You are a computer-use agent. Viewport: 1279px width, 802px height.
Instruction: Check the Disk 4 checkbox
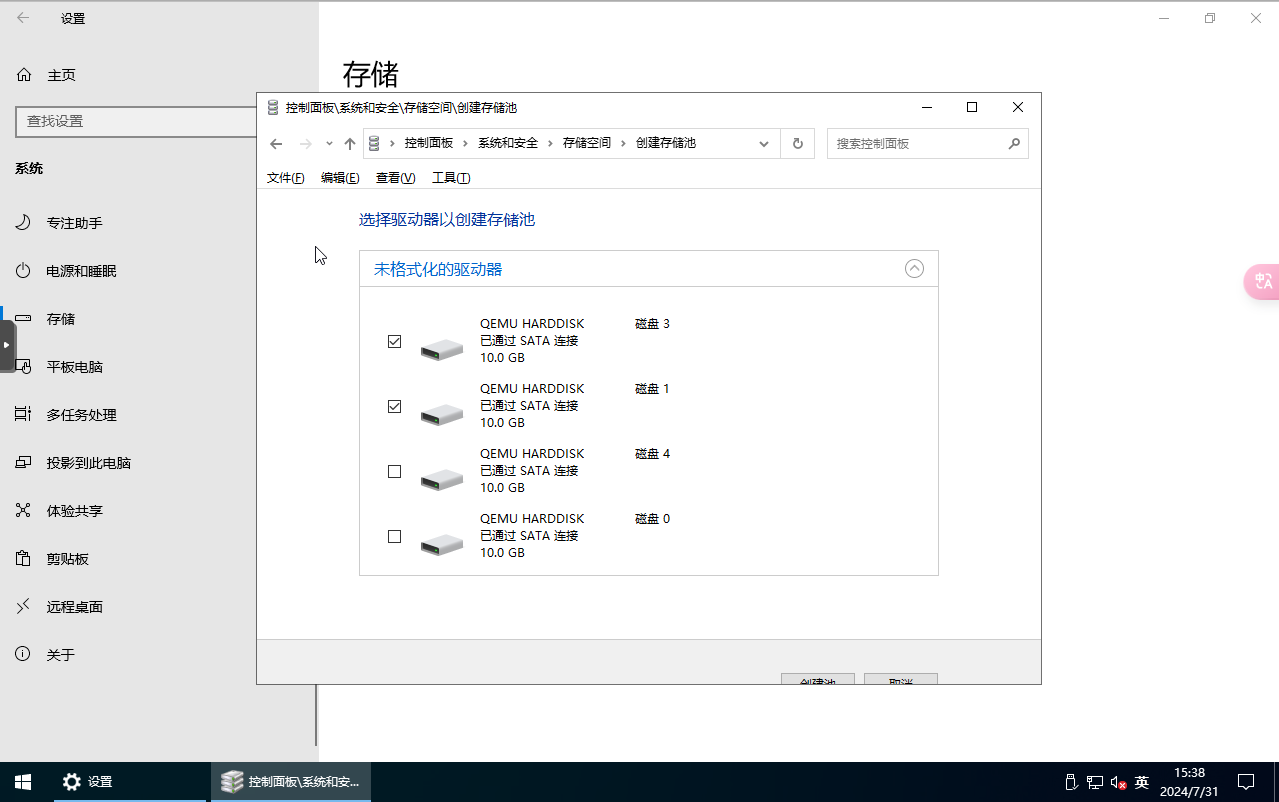[394, 471]
